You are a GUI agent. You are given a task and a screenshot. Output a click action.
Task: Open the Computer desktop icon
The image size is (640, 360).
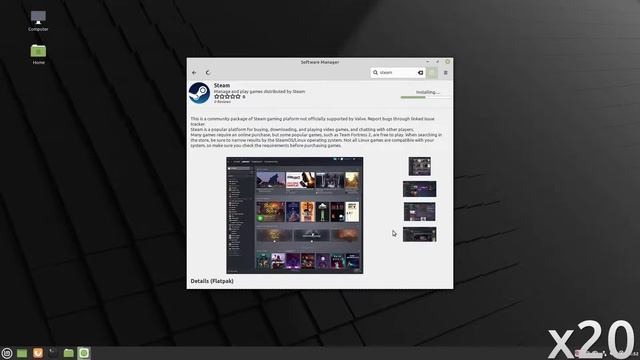[x=38, y=20]
